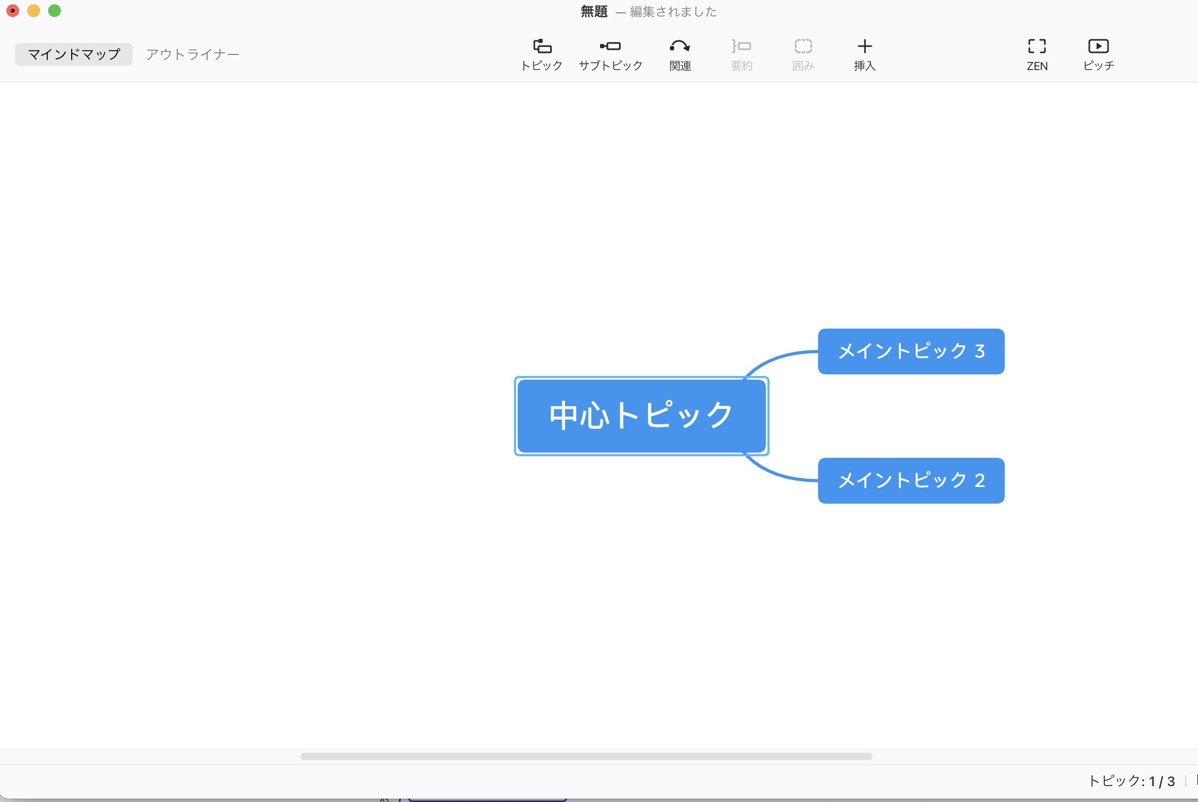Click the yellow minimize window button

pyautogui.click(x=34, y=11)
